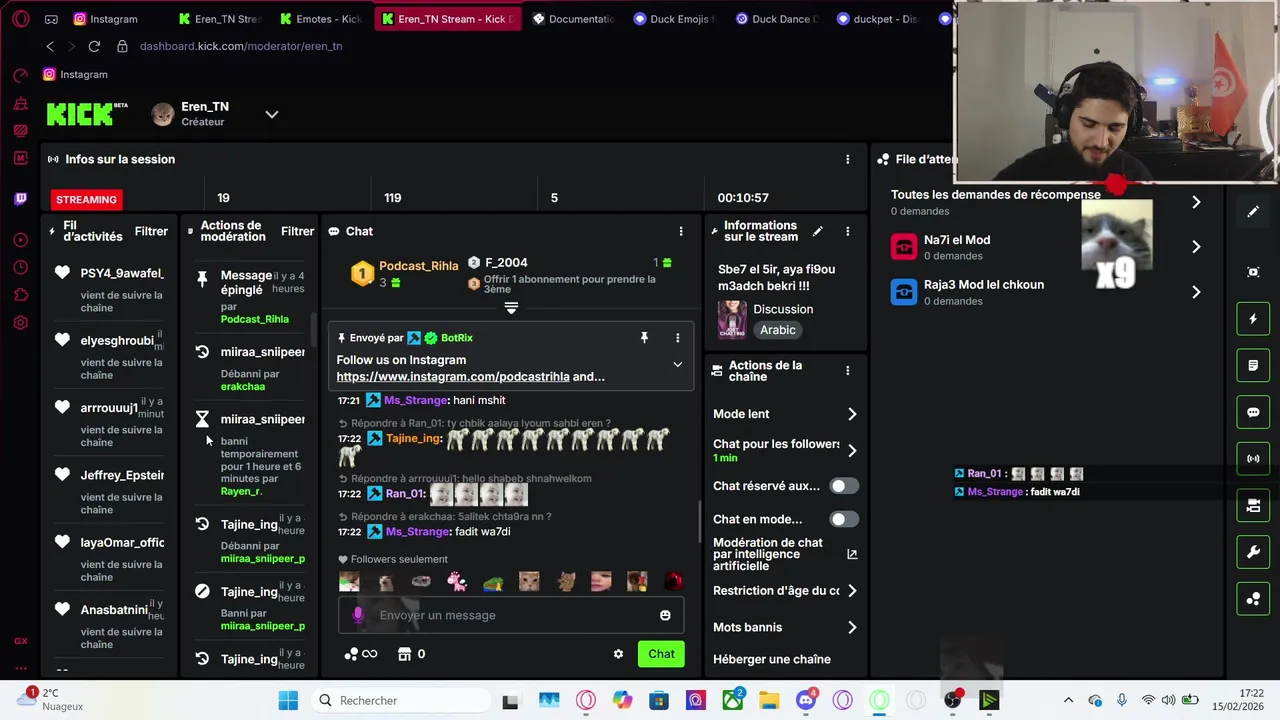Open chat settings gear icon
1280x720 pixels.
(x=618, y=654)
